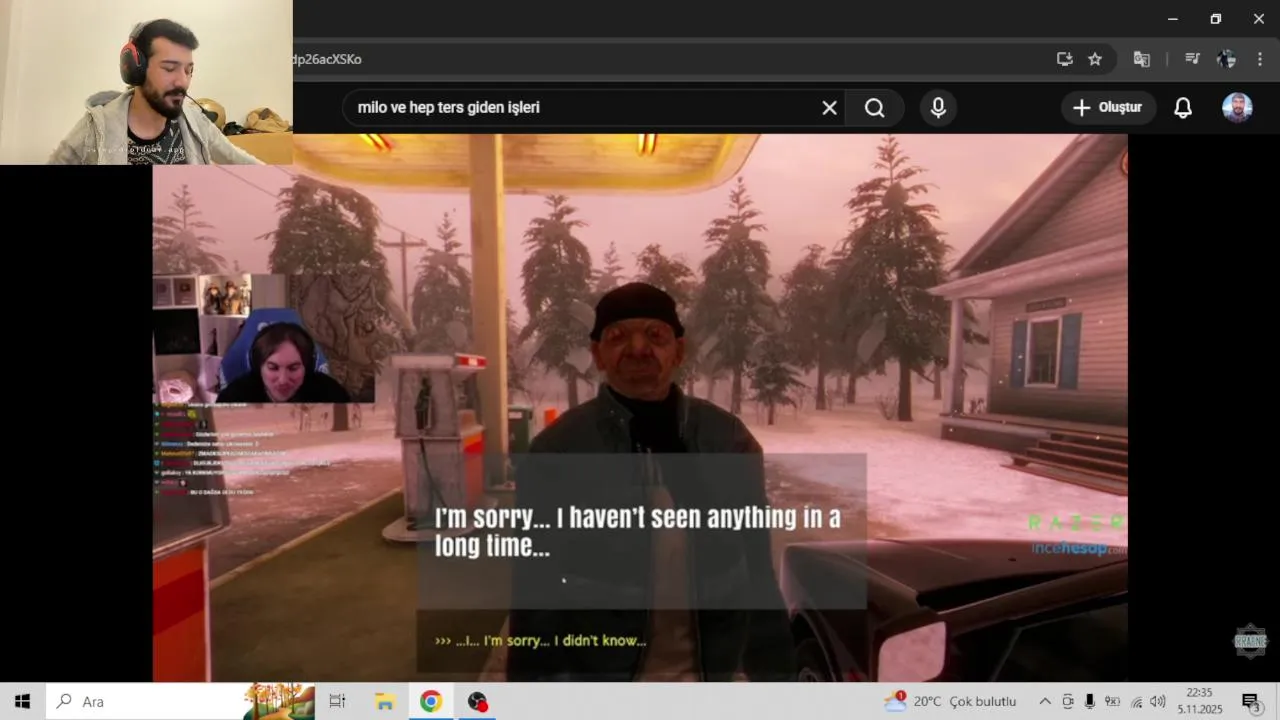Open the browser media controls icon
1280x720 pixels.
(x=1192, y=59)
